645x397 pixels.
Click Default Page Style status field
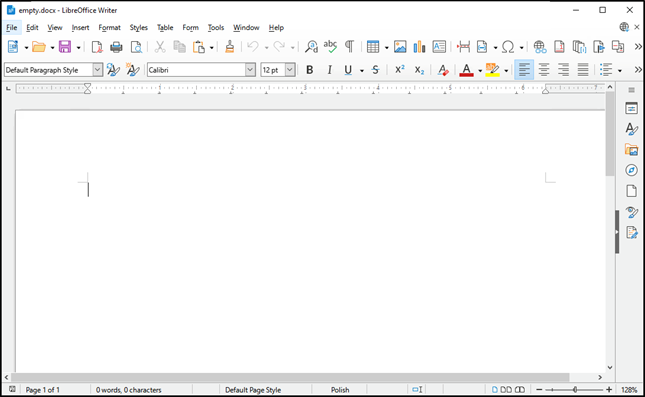[253, 390]
